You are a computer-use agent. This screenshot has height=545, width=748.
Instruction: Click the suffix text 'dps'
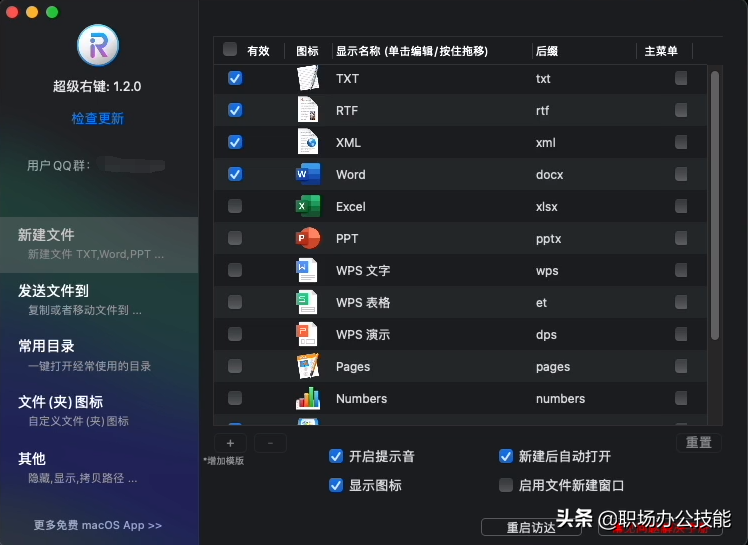pyautogui.click(x=546, y=335)
